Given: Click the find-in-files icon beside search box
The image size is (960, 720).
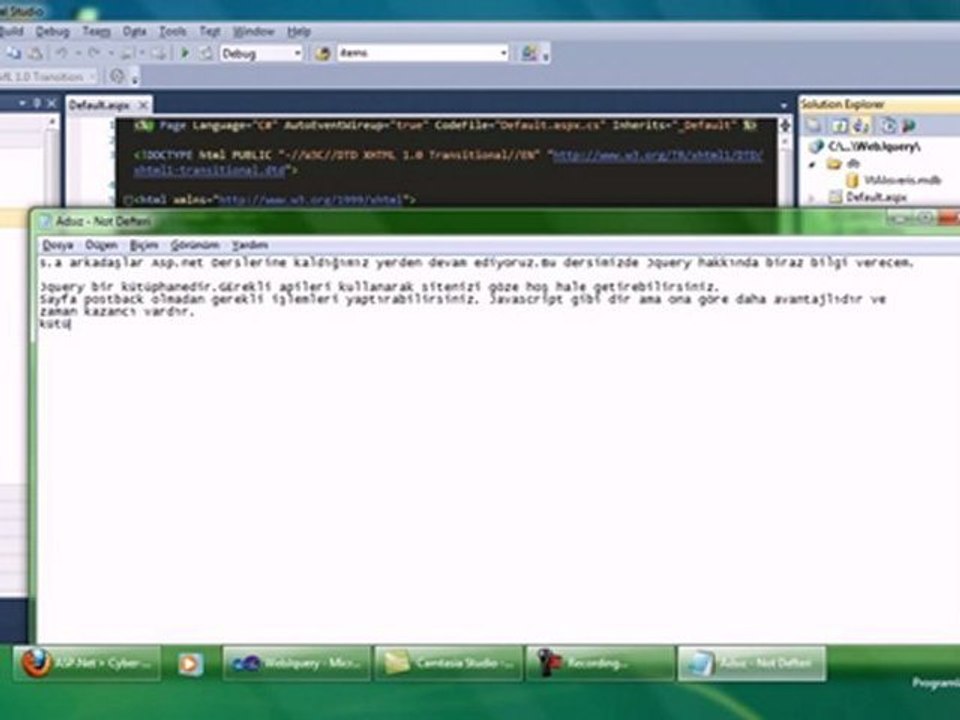Looking at the screenshot, I should [x=323, y=54].
